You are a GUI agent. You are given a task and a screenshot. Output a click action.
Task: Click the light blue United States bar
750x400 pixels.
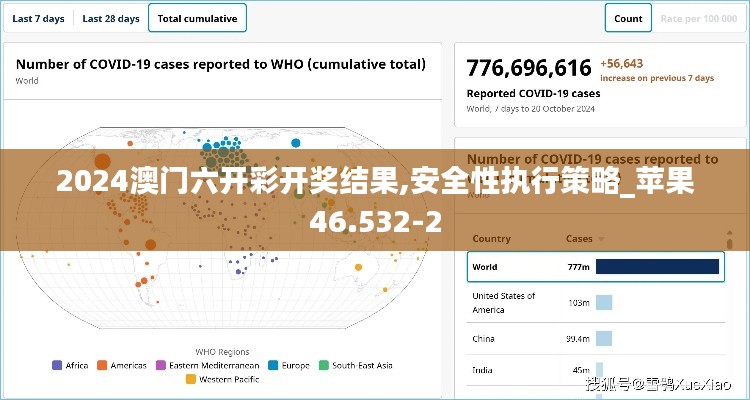click(x=604, y=303)
